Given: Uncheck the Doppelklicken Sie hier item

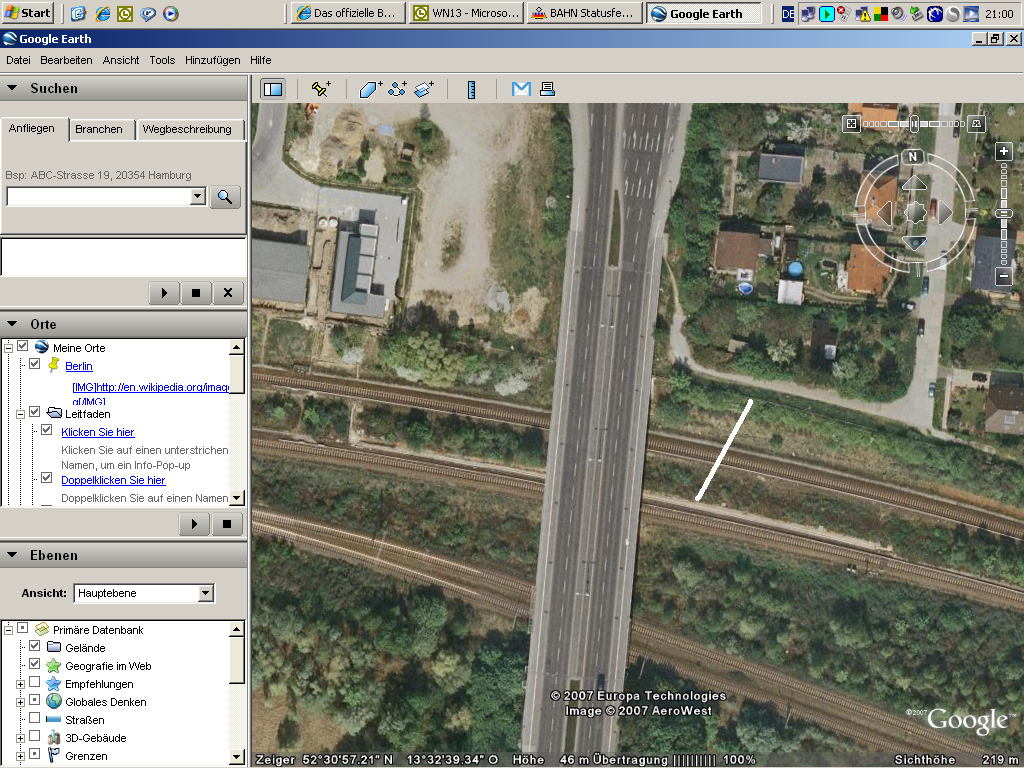Looking at the screenshot, I should 46,478.
